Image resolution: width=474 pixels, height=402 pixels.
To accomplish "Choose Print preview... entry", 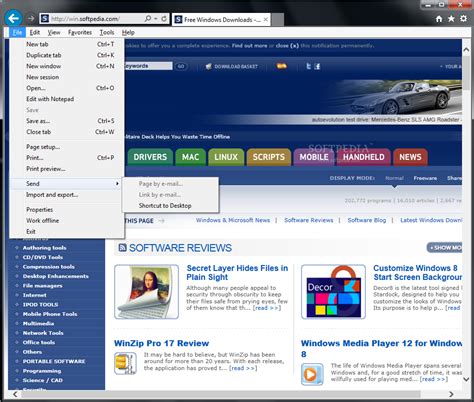I will point(67,169).
